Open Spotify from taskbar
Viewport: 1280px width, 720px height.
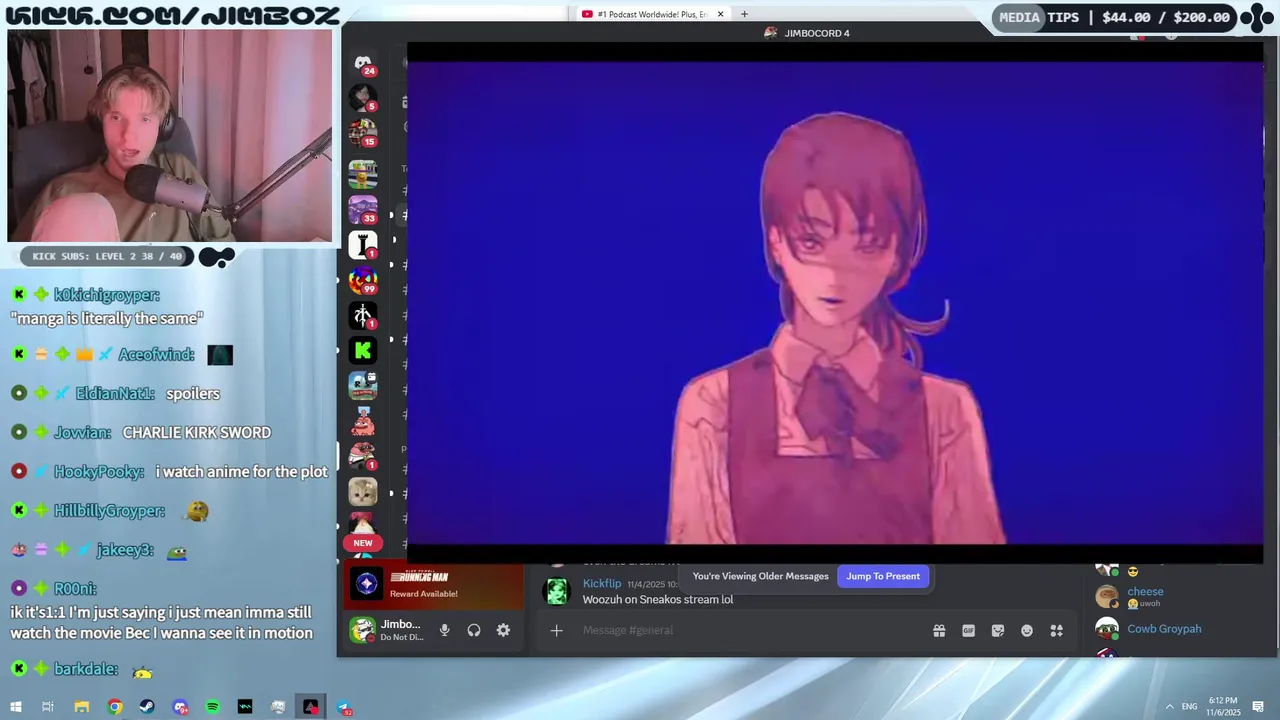213,707
